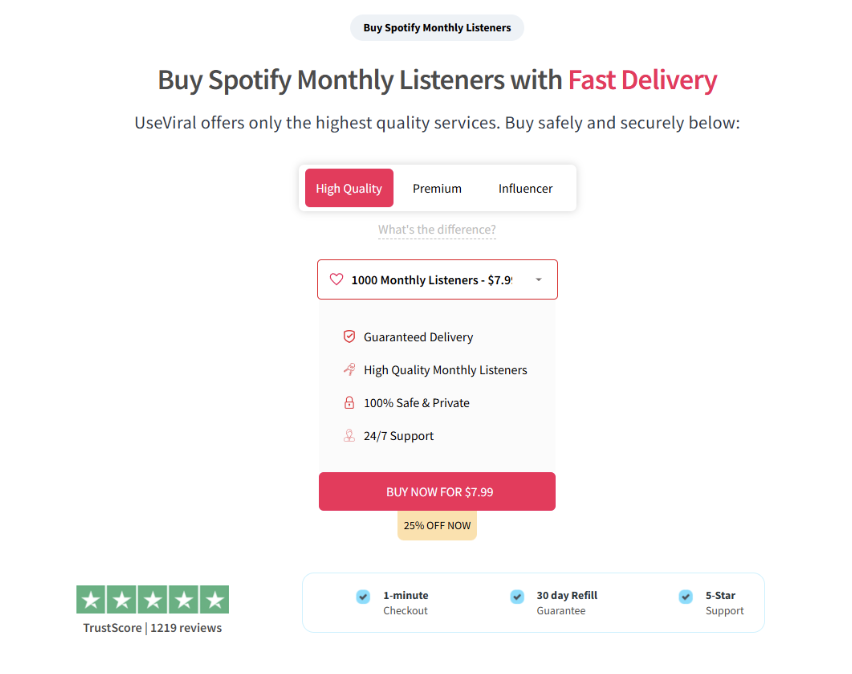This screenshot has height=674, width=852.
Task: Click the shield icon next to Guaranteed Delivery
Action: tap(349, 336)
